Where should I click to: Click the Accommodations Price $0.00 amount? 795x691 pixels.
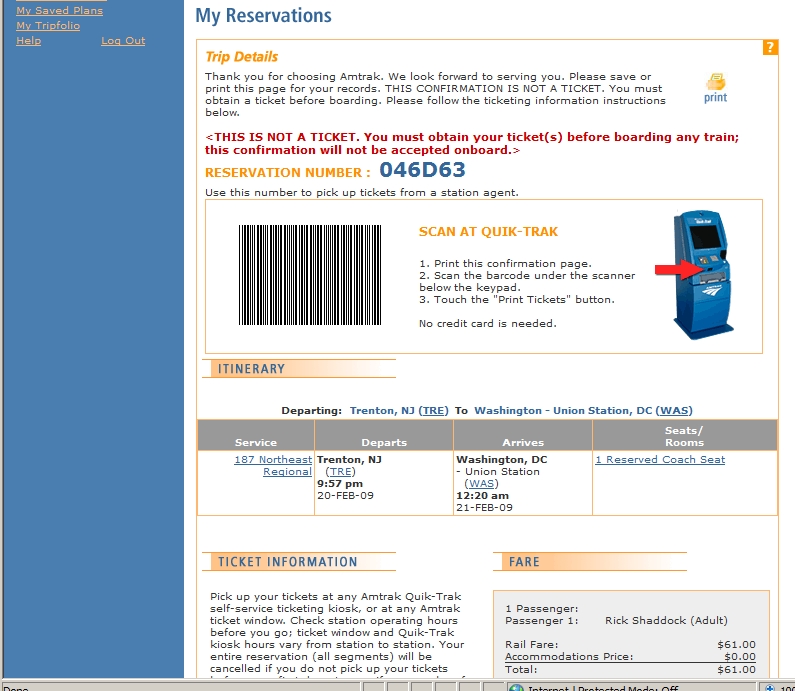coord(740,657)
